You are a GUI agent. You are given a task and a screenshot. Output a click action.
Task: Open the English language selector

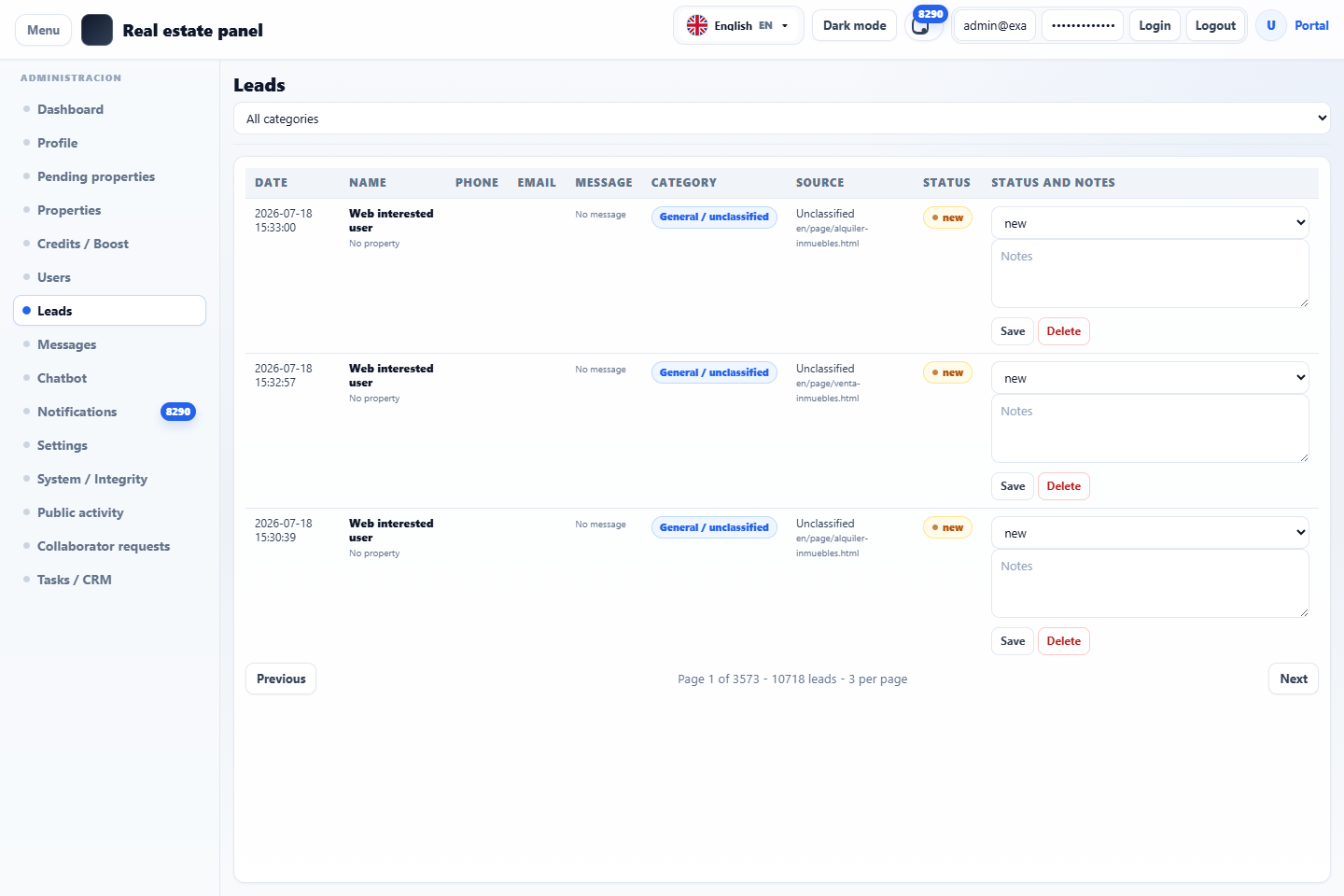(x=738, y=25)
